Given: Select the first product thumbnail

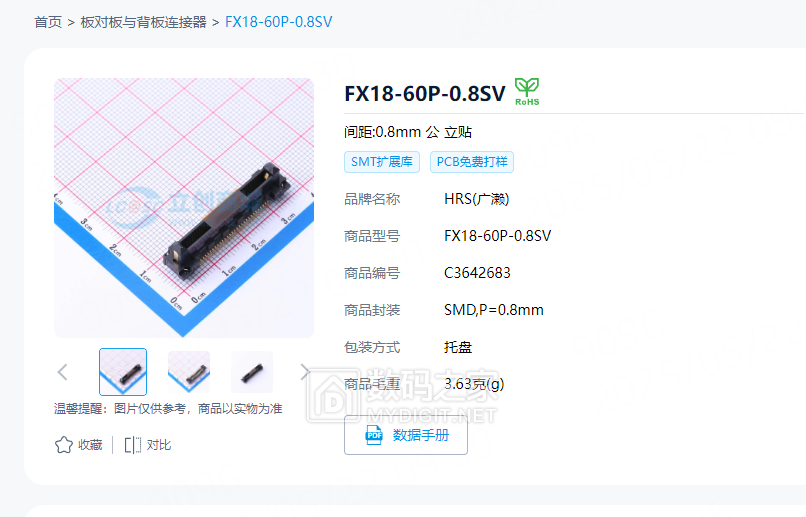Looking at the screenshot, I should pyautogui.click(x=123, y=372).
